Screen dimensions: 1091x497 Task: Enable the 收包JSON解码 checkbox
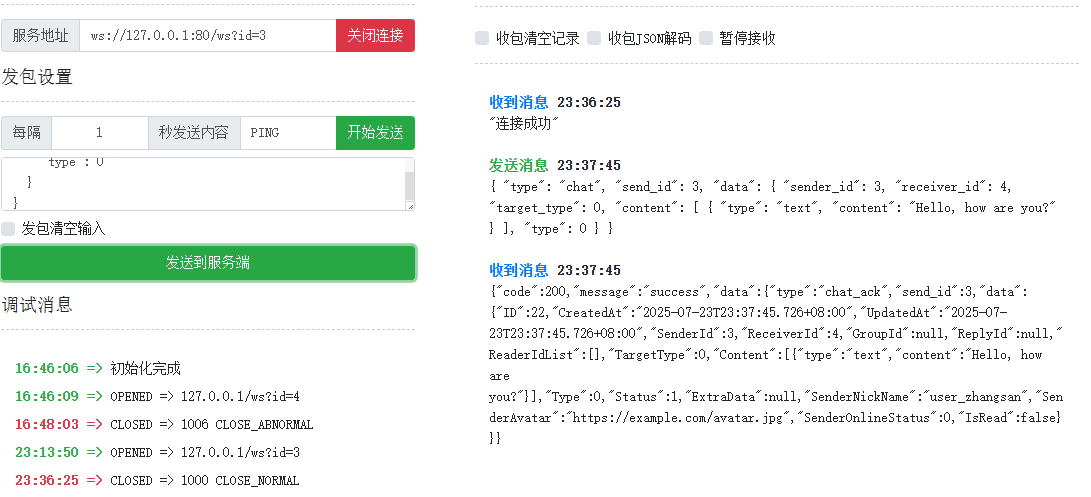[x=594, y=38]
